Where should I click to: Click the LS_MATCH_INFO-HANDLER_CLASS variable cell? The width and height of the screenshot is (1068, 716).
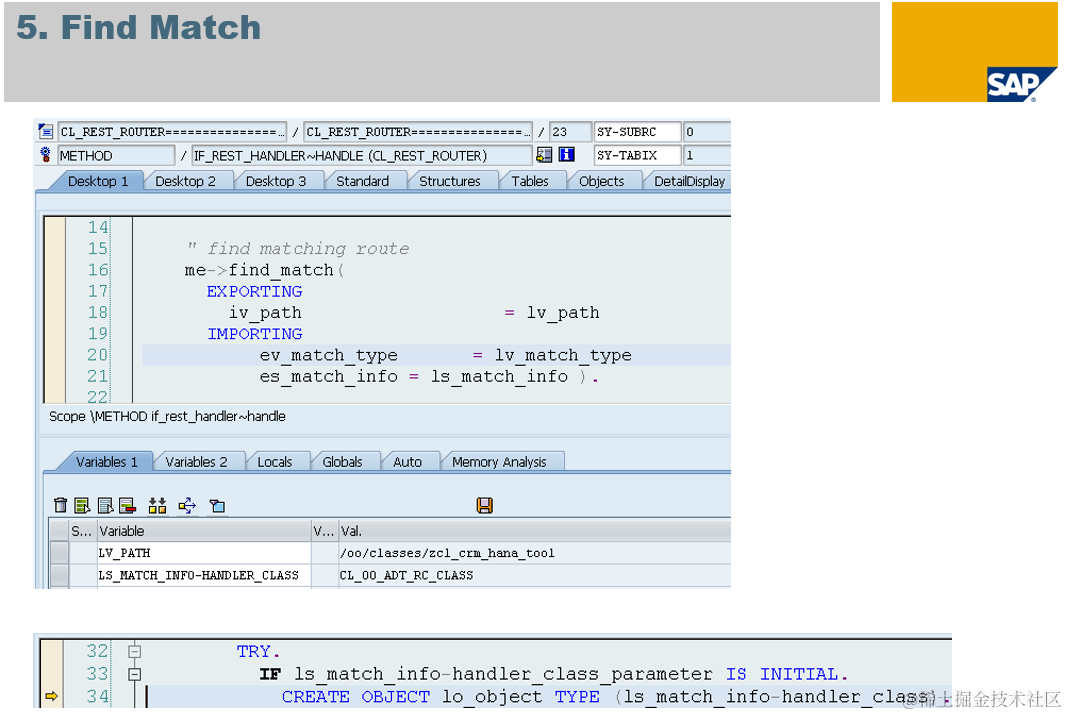(204, 575)
